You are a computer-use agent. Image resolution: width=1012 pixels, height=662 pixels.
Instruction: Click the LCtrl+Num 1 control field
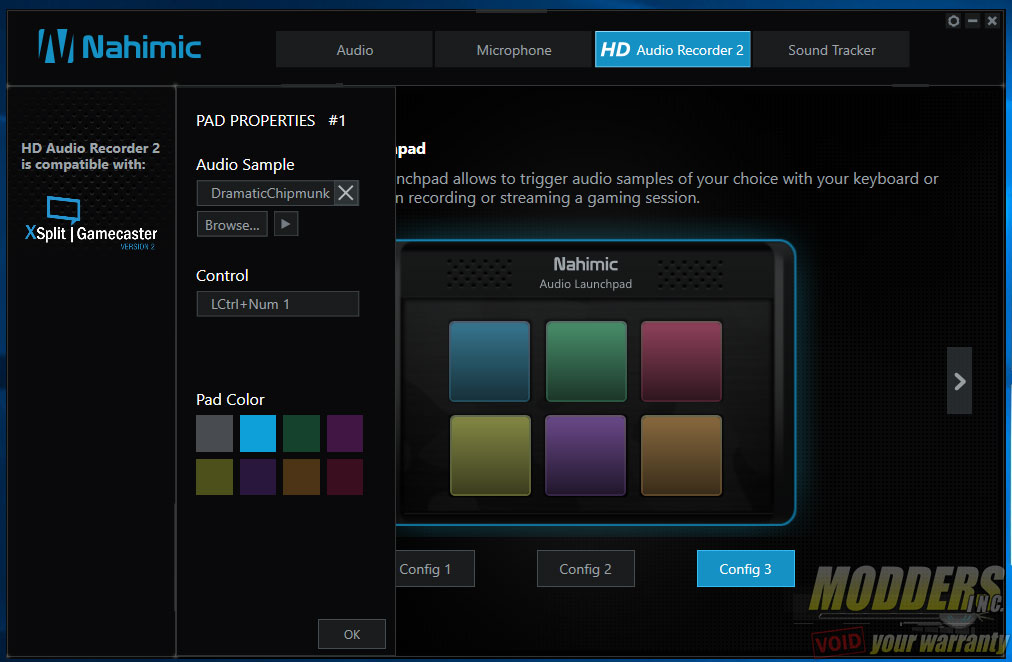point(278,304)
